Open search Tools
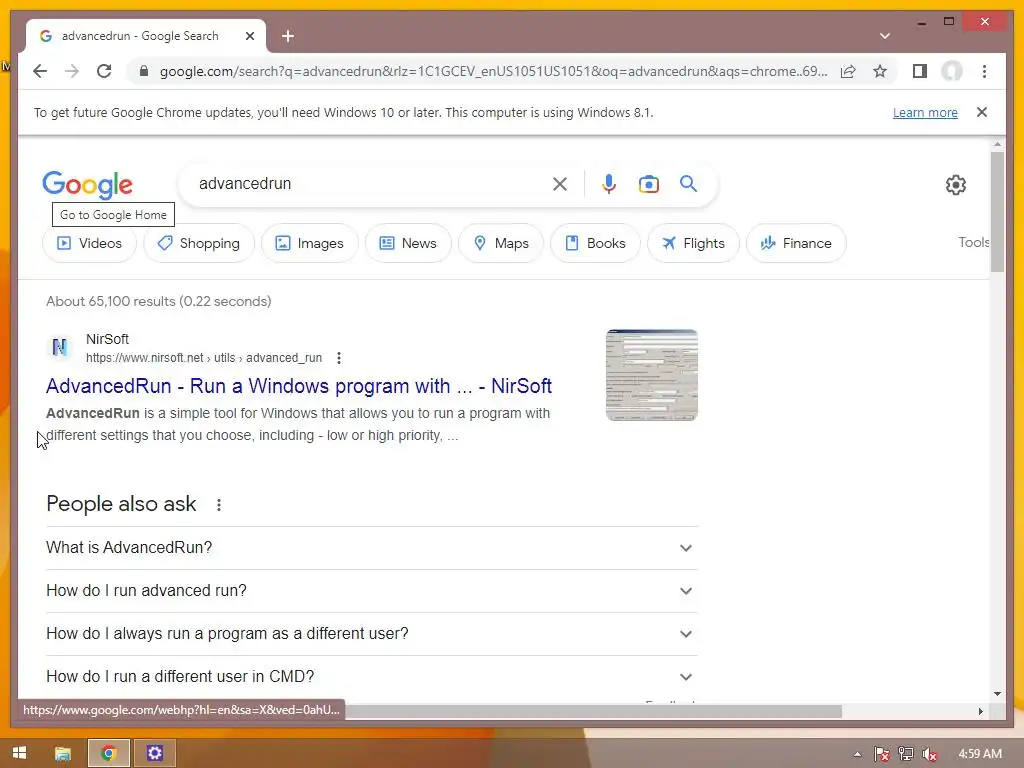The width and height of the screenshot is (1024, 768). pos(973,242)
